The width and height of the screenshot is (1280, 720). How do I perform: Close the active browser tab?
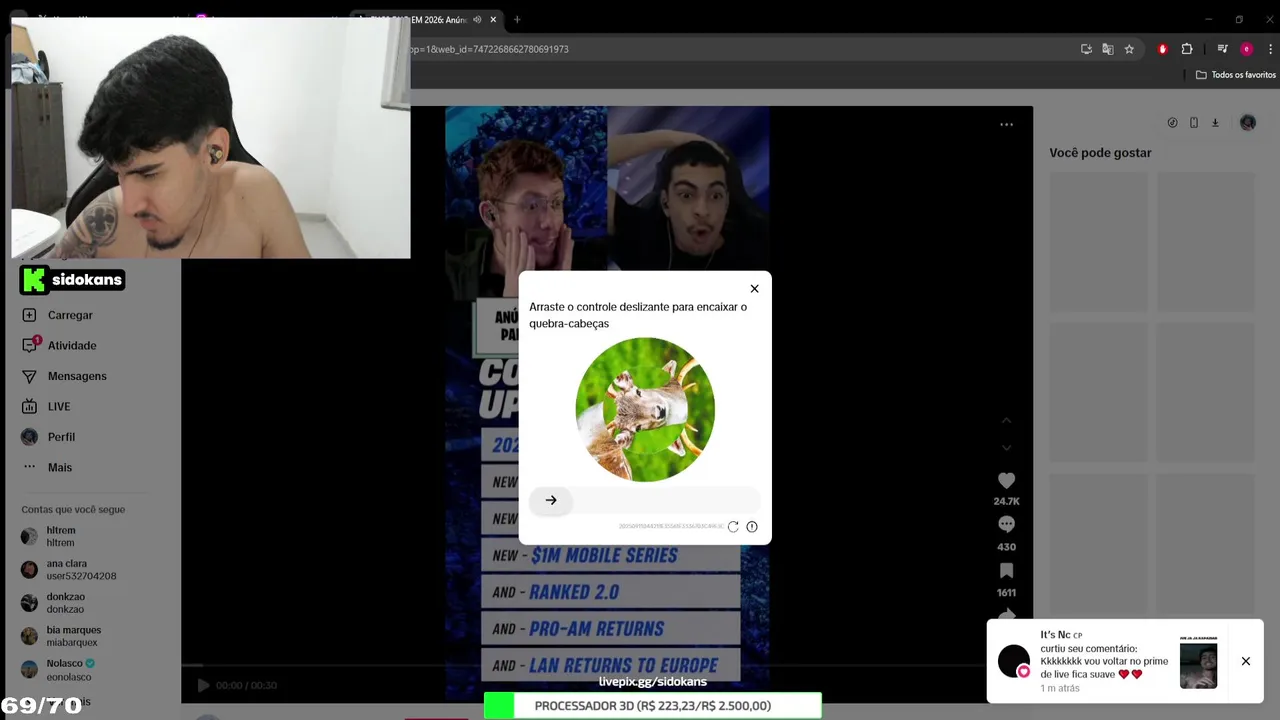tap(493, 19)
